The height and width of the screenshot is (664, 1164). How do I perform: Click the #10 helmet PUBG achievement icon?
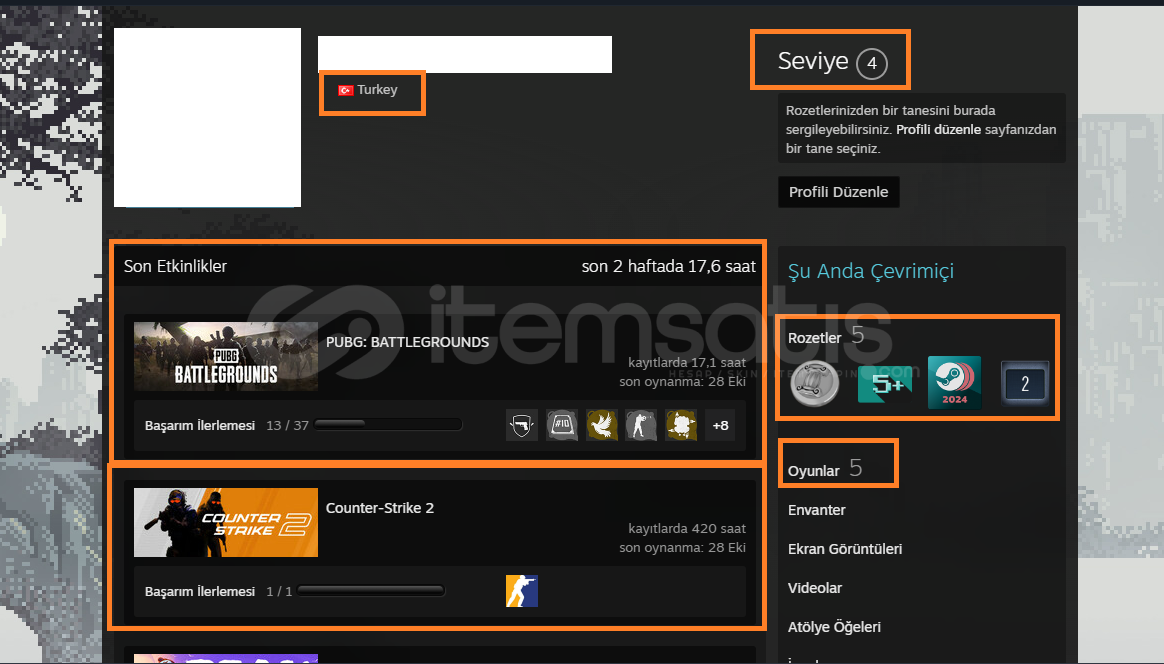point(562,426)
